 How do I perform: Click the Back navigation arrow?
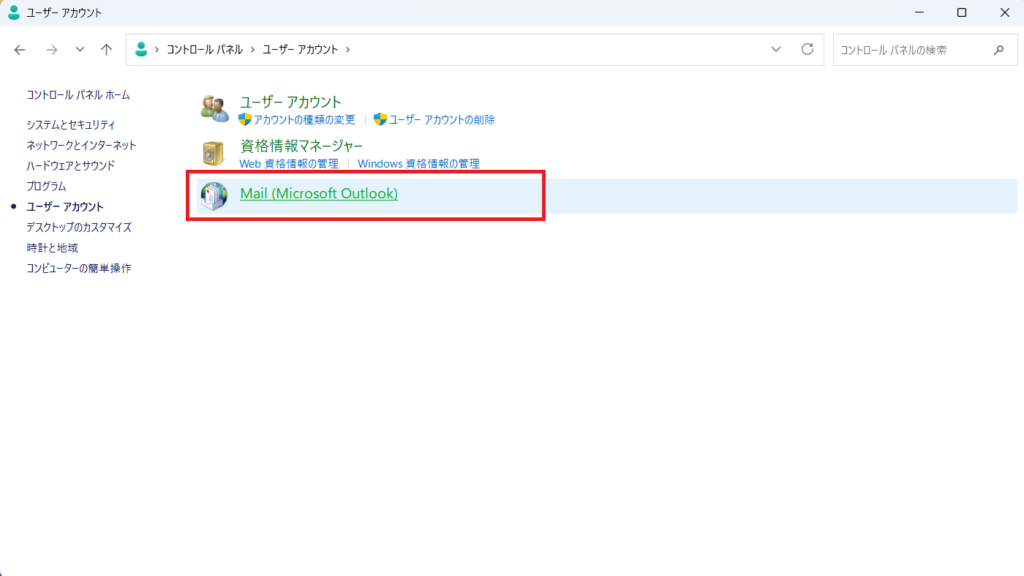click(20, 49)
